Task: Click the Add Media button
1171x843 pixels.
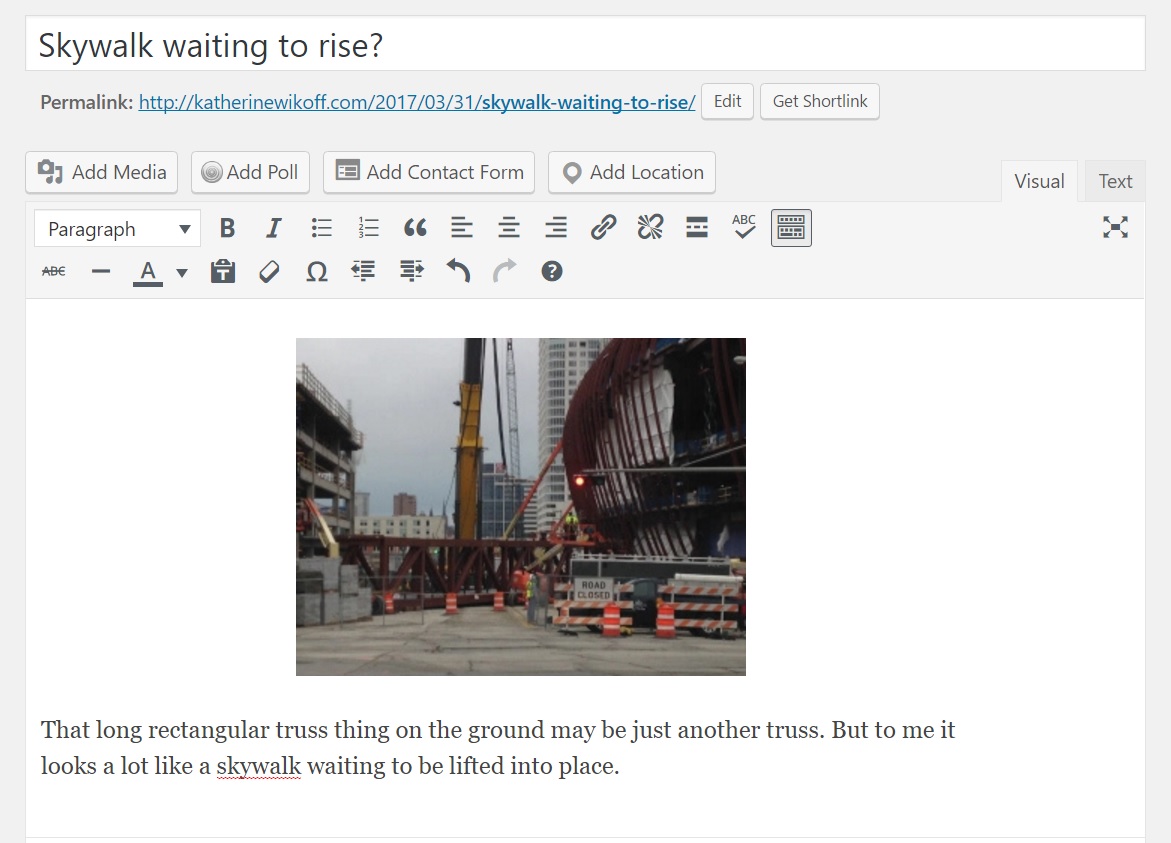Action: [102, 172]
